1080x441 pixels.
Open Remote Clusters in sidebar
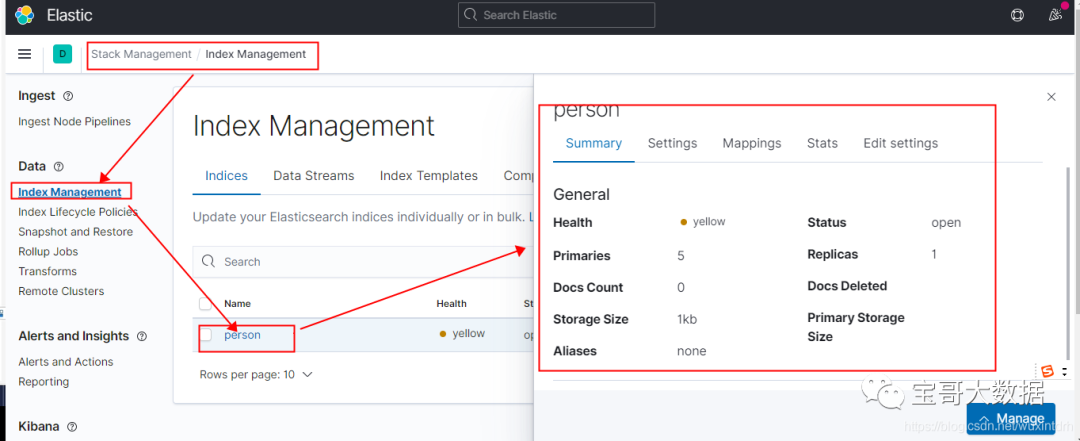coord(61,291)
